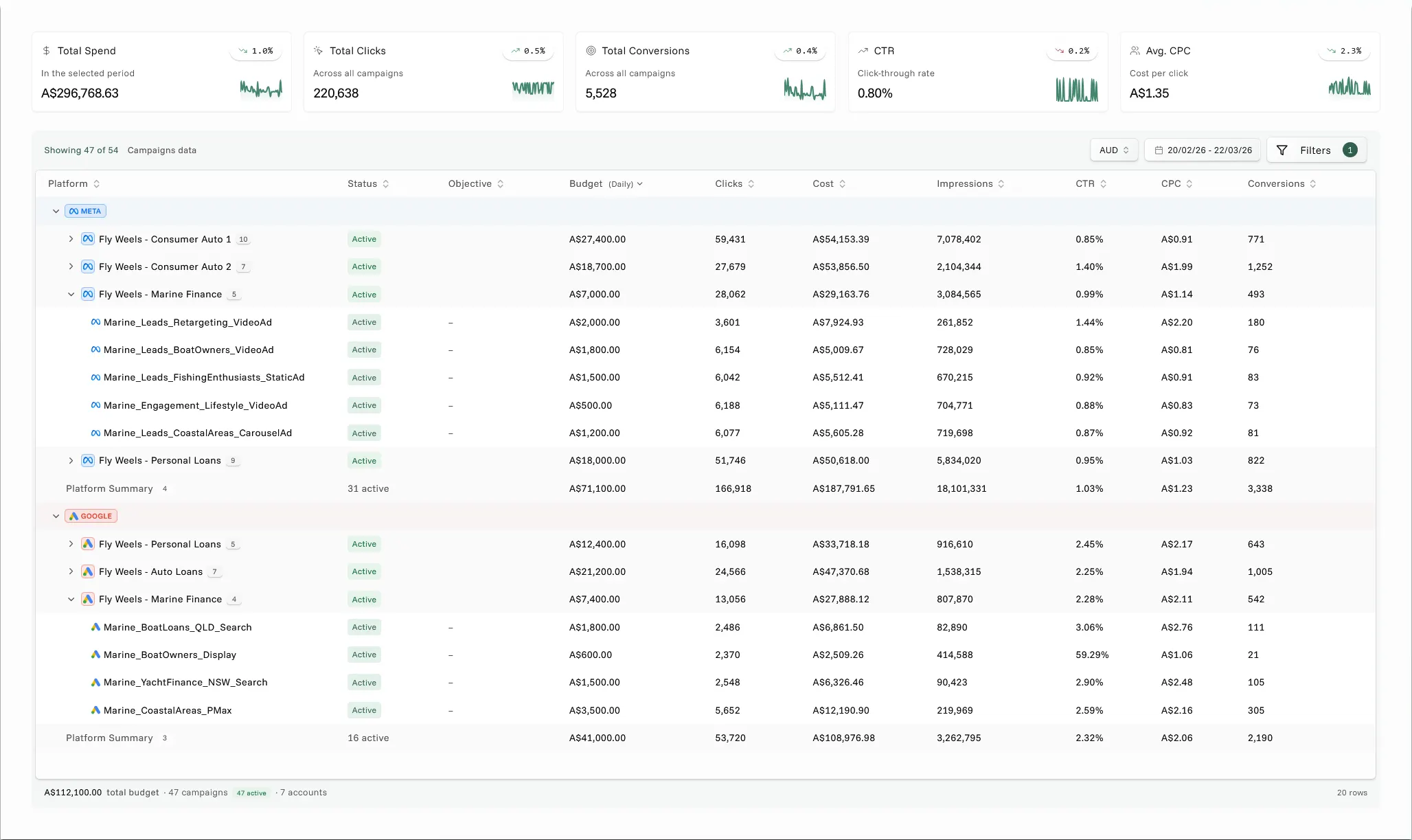Click the A$296,768.63 total spend value
Screen dimensions: 1412x840
tap(80, 93)
